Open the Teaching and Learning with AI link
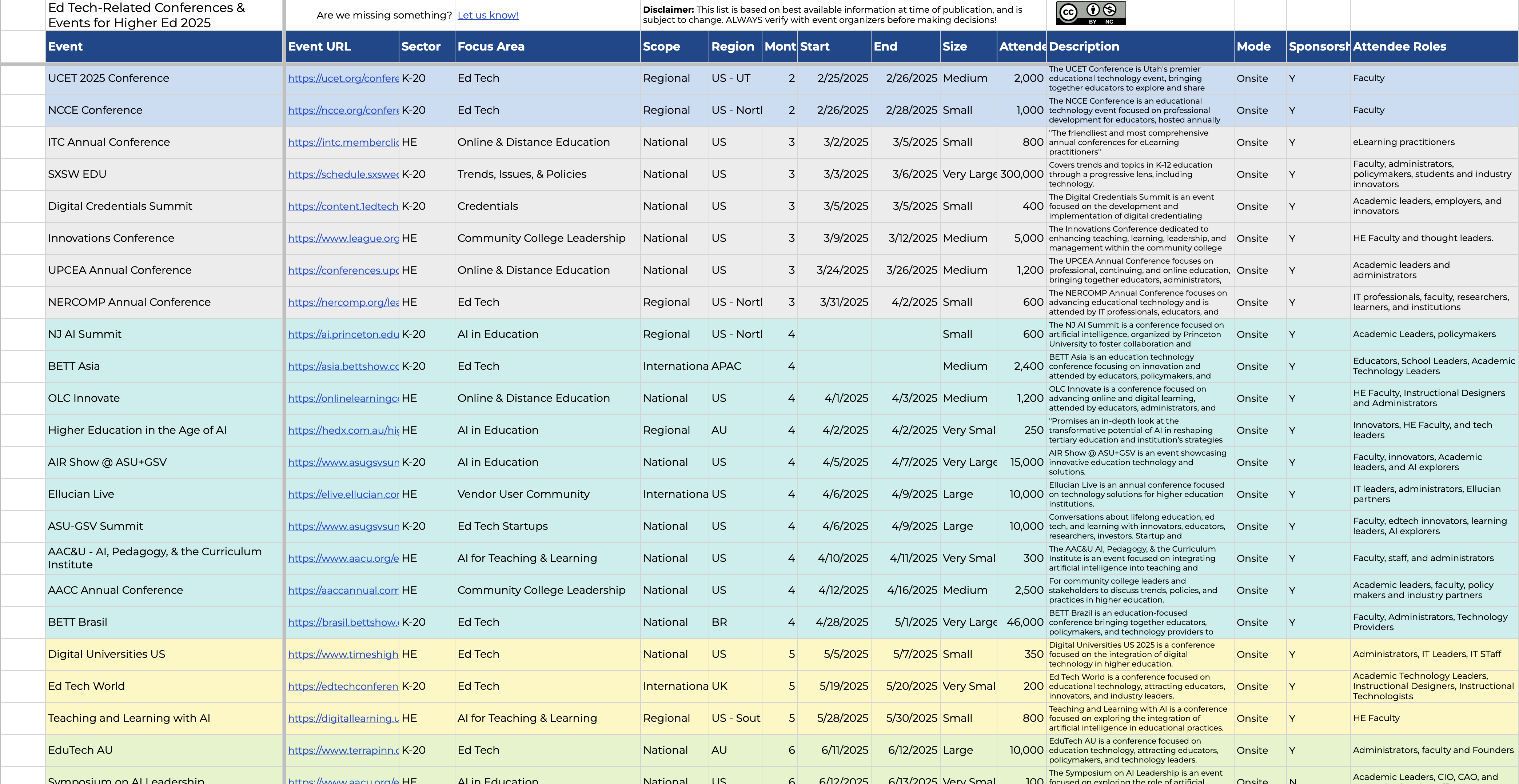1519x784 pixels. 343,719
